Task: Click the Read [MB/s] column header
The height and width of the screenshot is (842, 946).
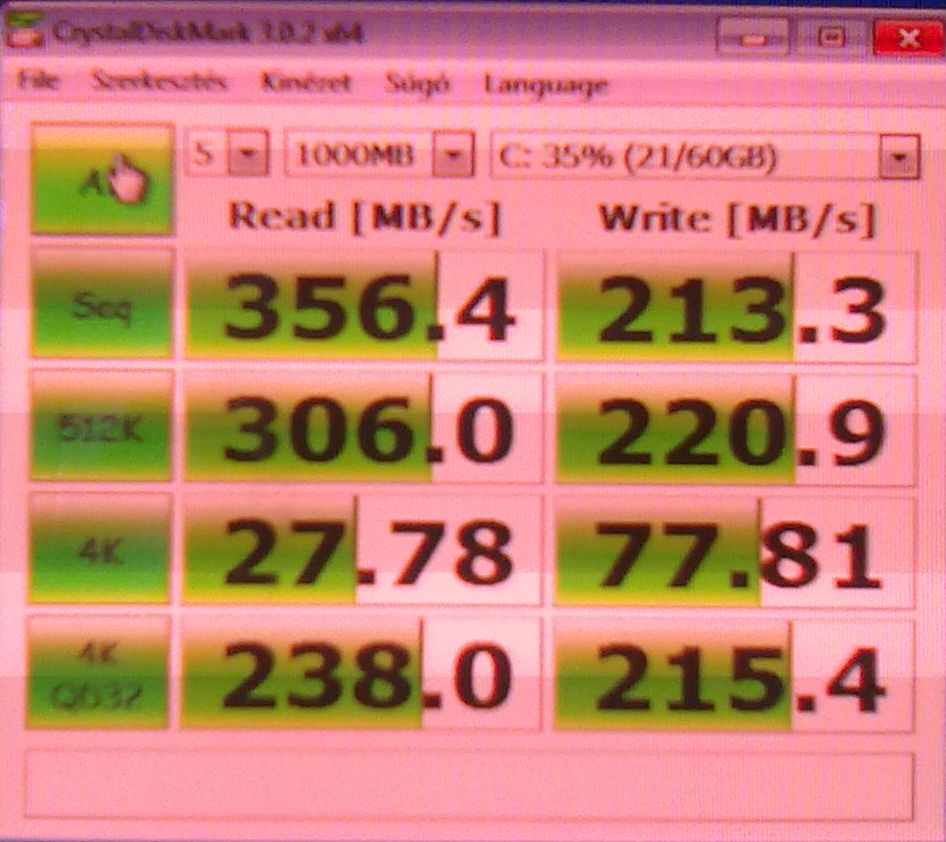Action: [x=364, y=216]
